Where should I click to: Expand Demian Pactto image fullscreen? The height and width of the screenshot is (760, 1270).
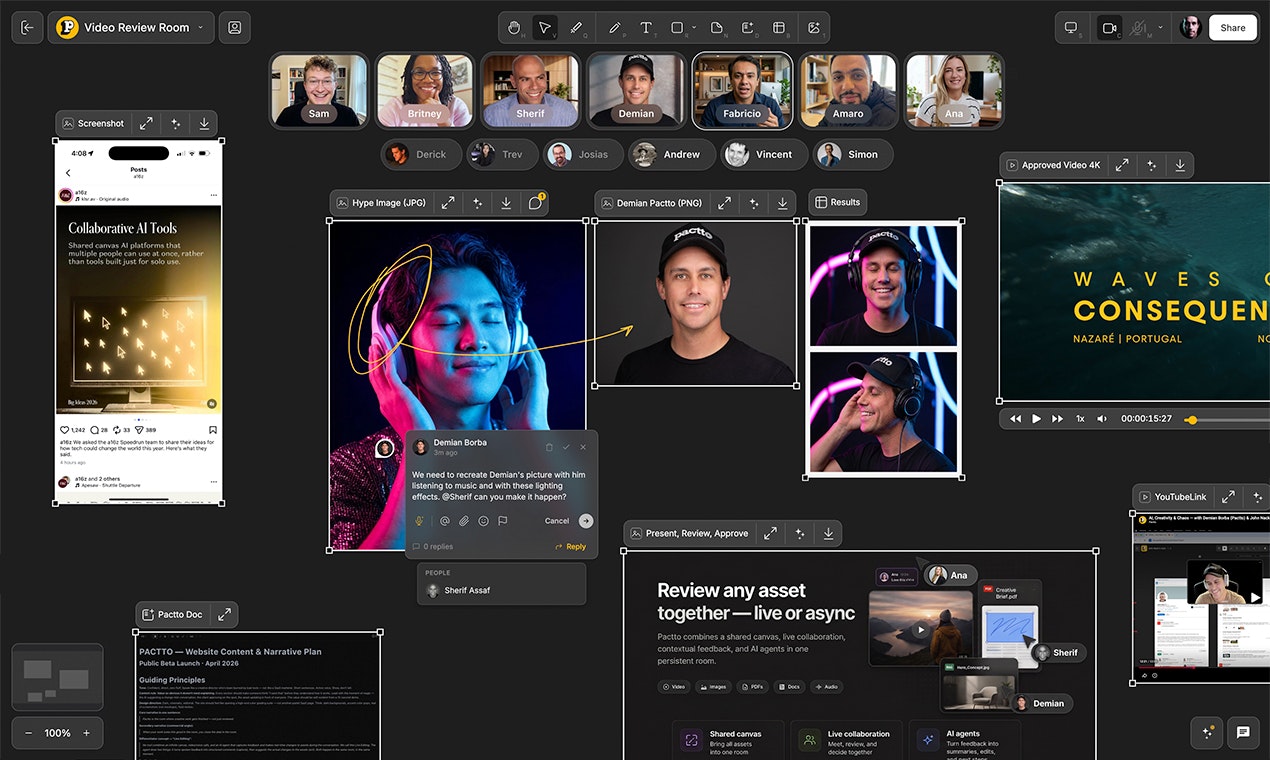click(724, 202)
